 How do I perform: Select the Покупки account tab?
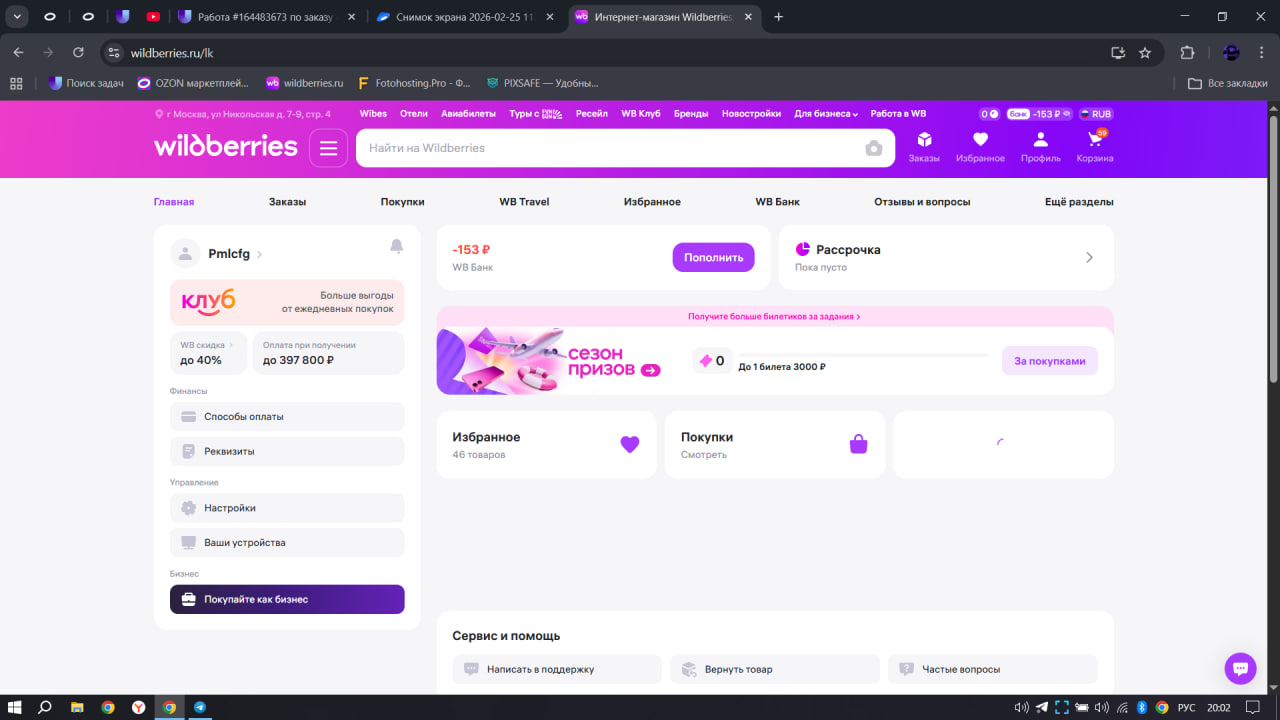(x=402, y=202)
